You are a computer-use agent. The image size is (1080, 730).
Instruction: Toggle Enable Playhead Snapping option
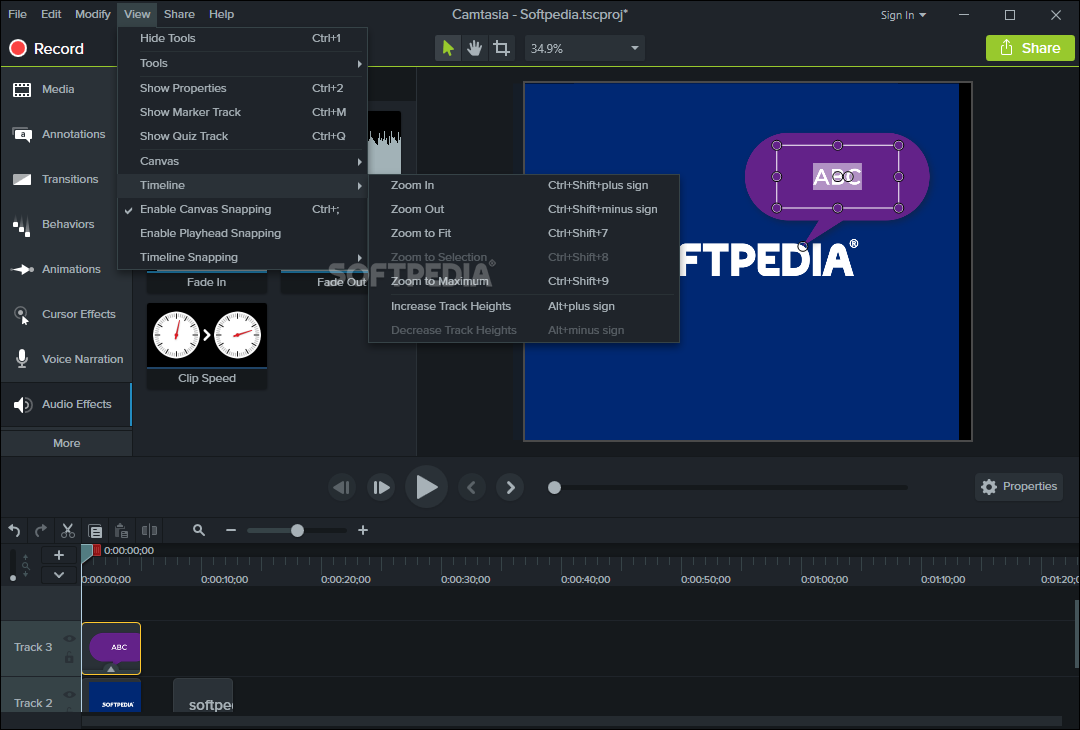tap(242, 233)
